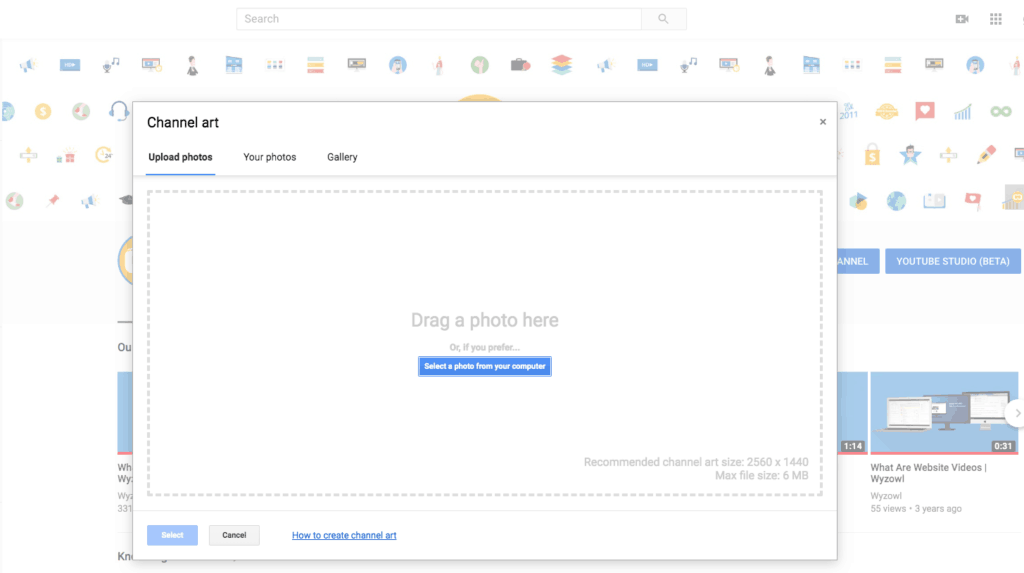Switch to the Upload photos tab

click(180, 157)
